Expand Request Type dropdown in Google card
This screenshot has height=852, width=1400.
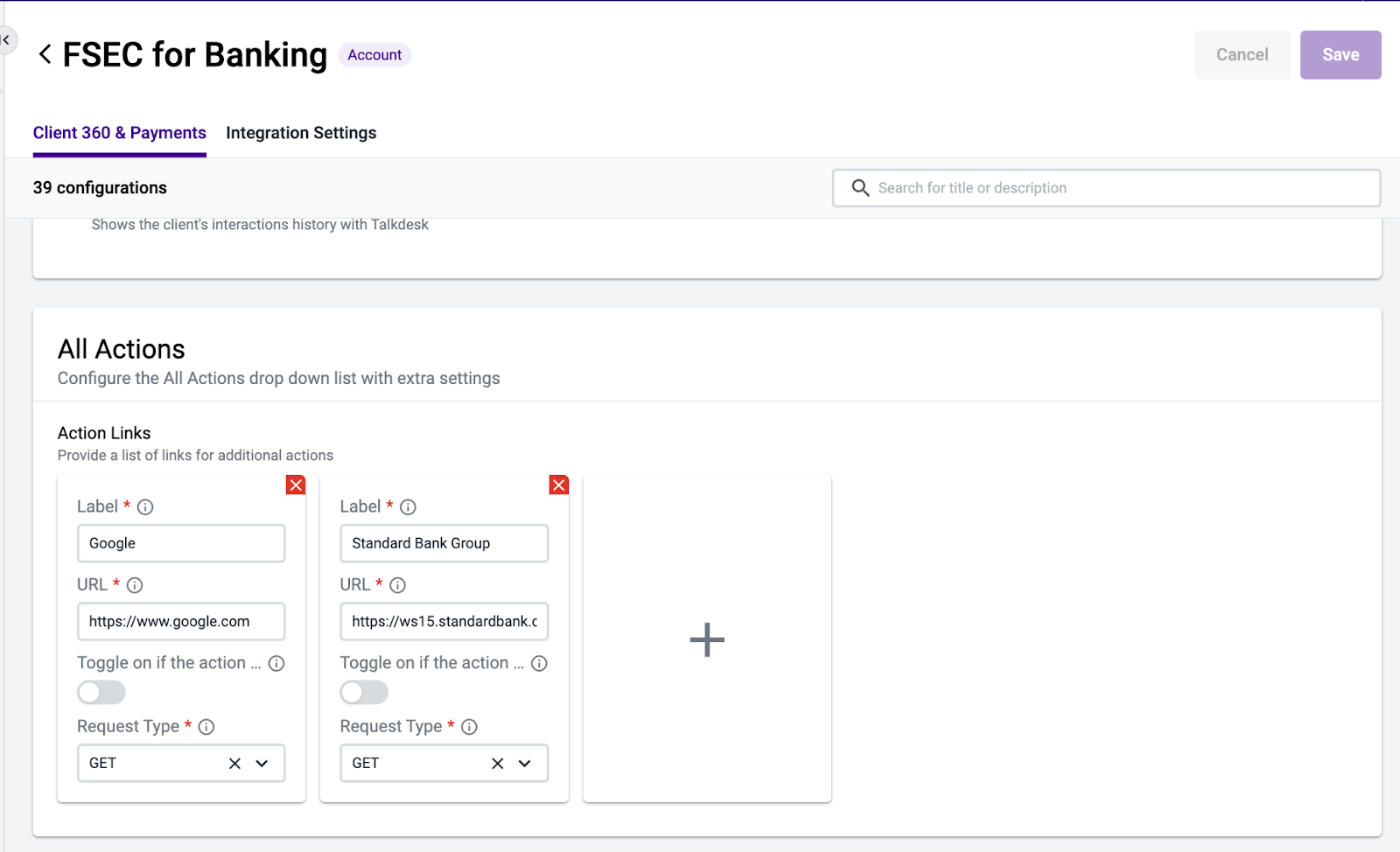262,763
